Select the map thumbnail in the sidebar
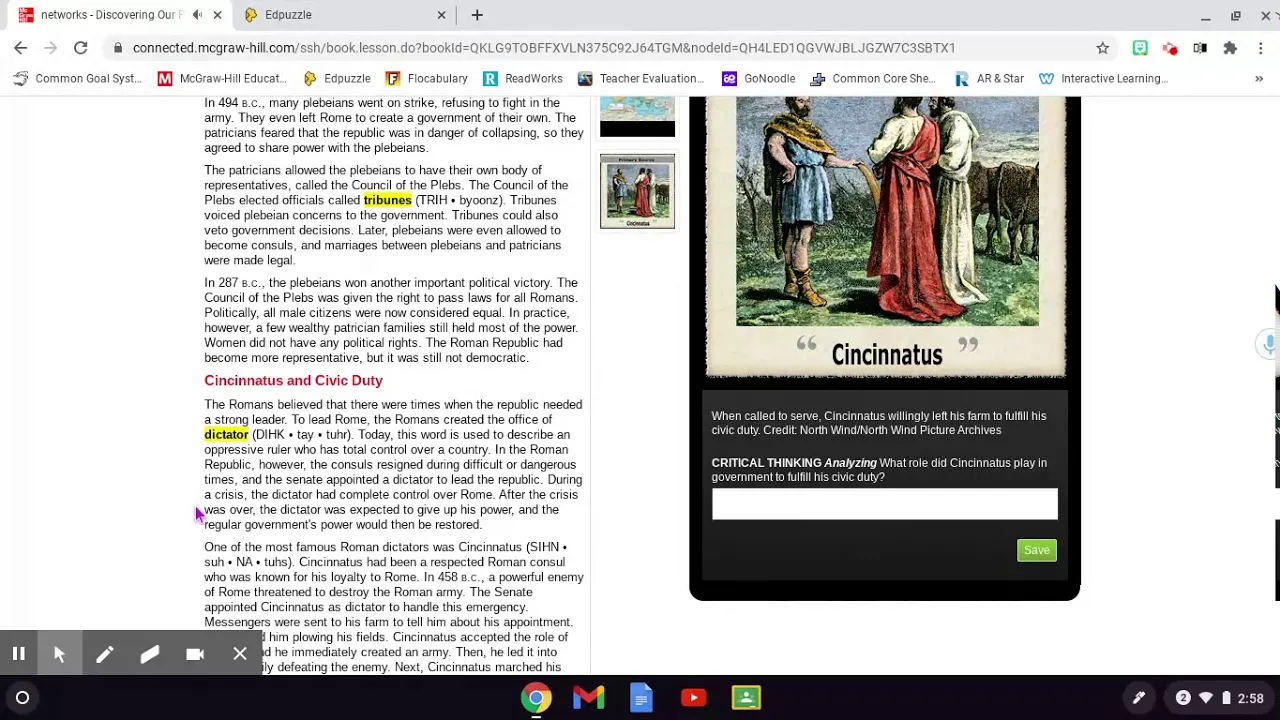Screen dimensions: 1280x720 click(x=637, y=117)
